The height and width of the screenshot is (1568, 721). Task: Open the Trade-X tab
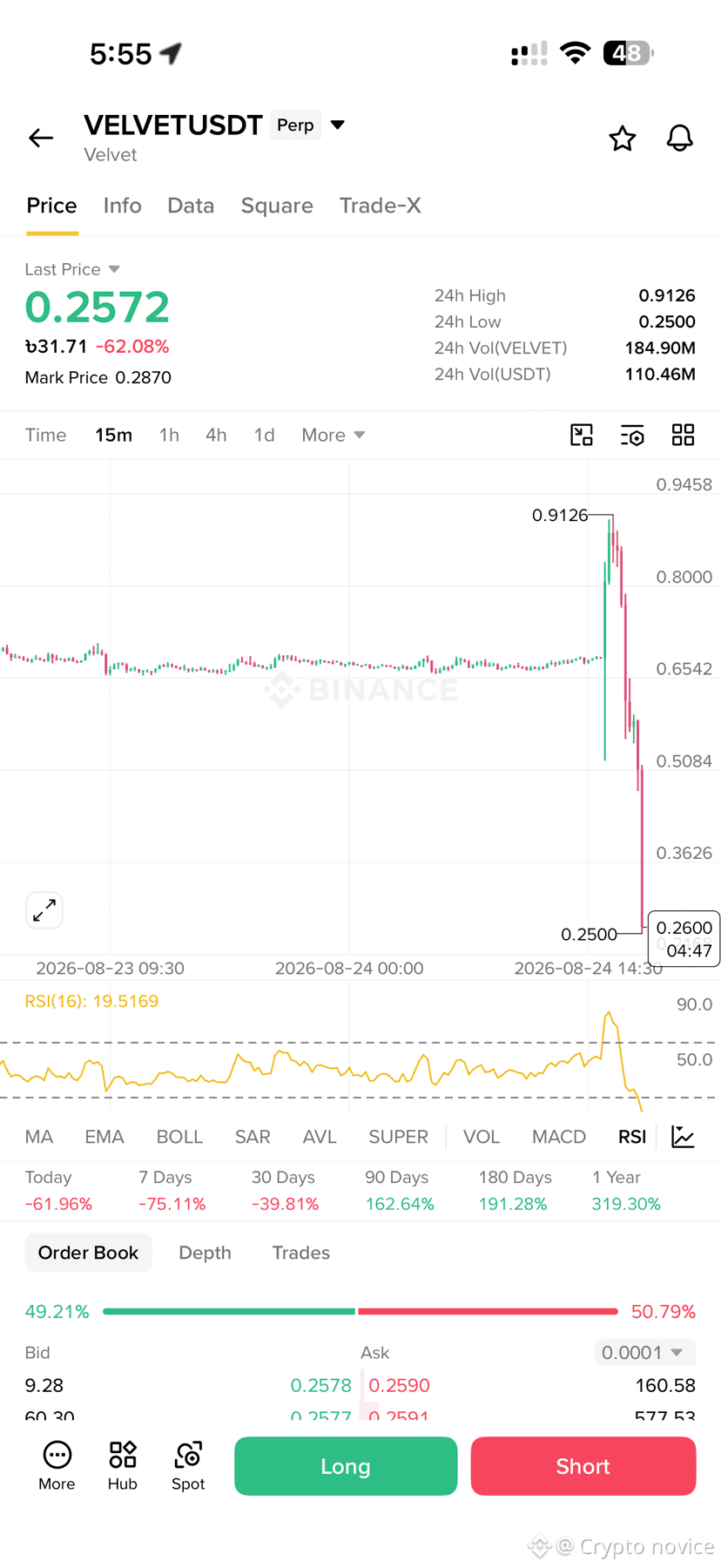(381, 206)
